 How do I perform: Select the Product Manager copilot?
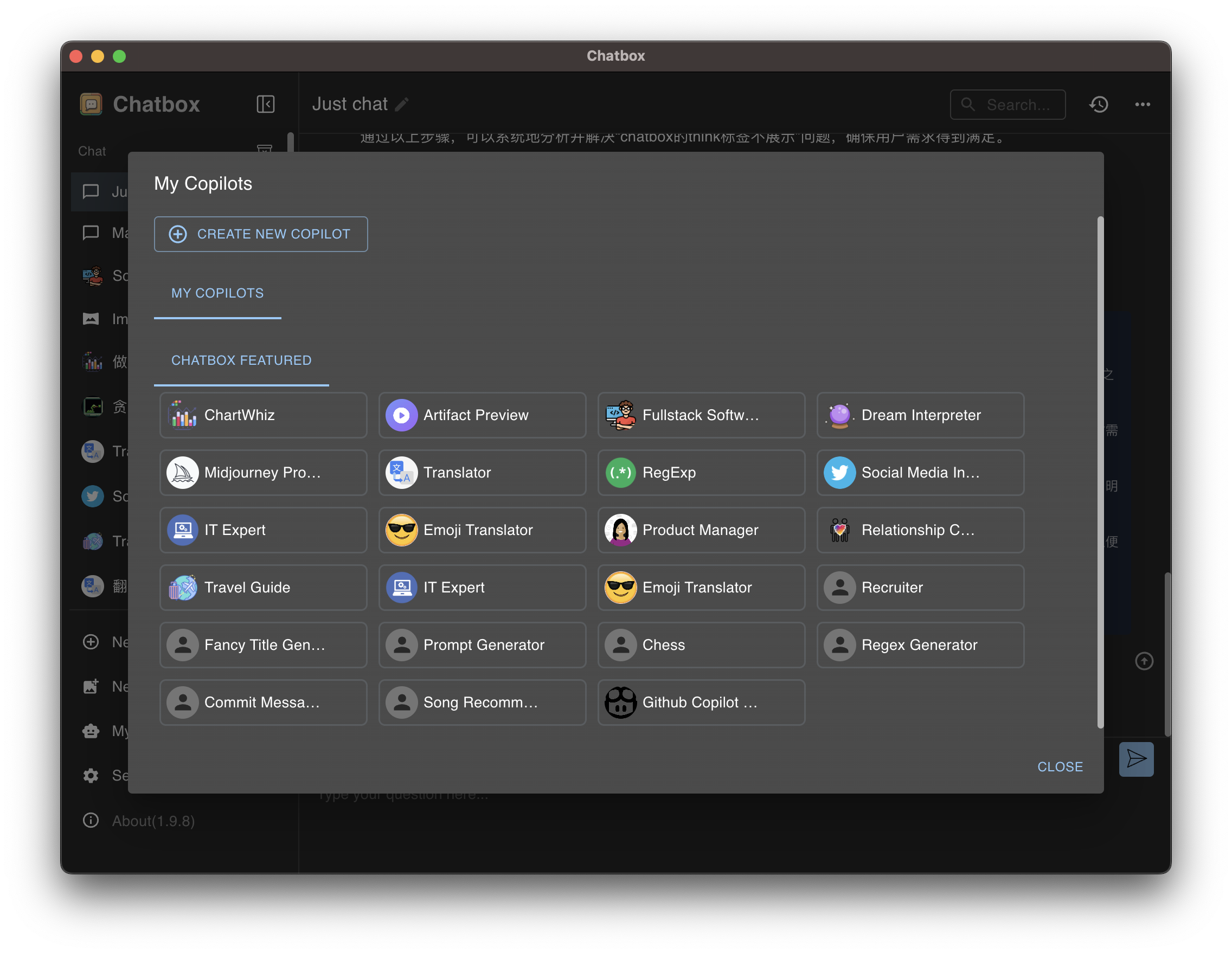pos(701,530)
